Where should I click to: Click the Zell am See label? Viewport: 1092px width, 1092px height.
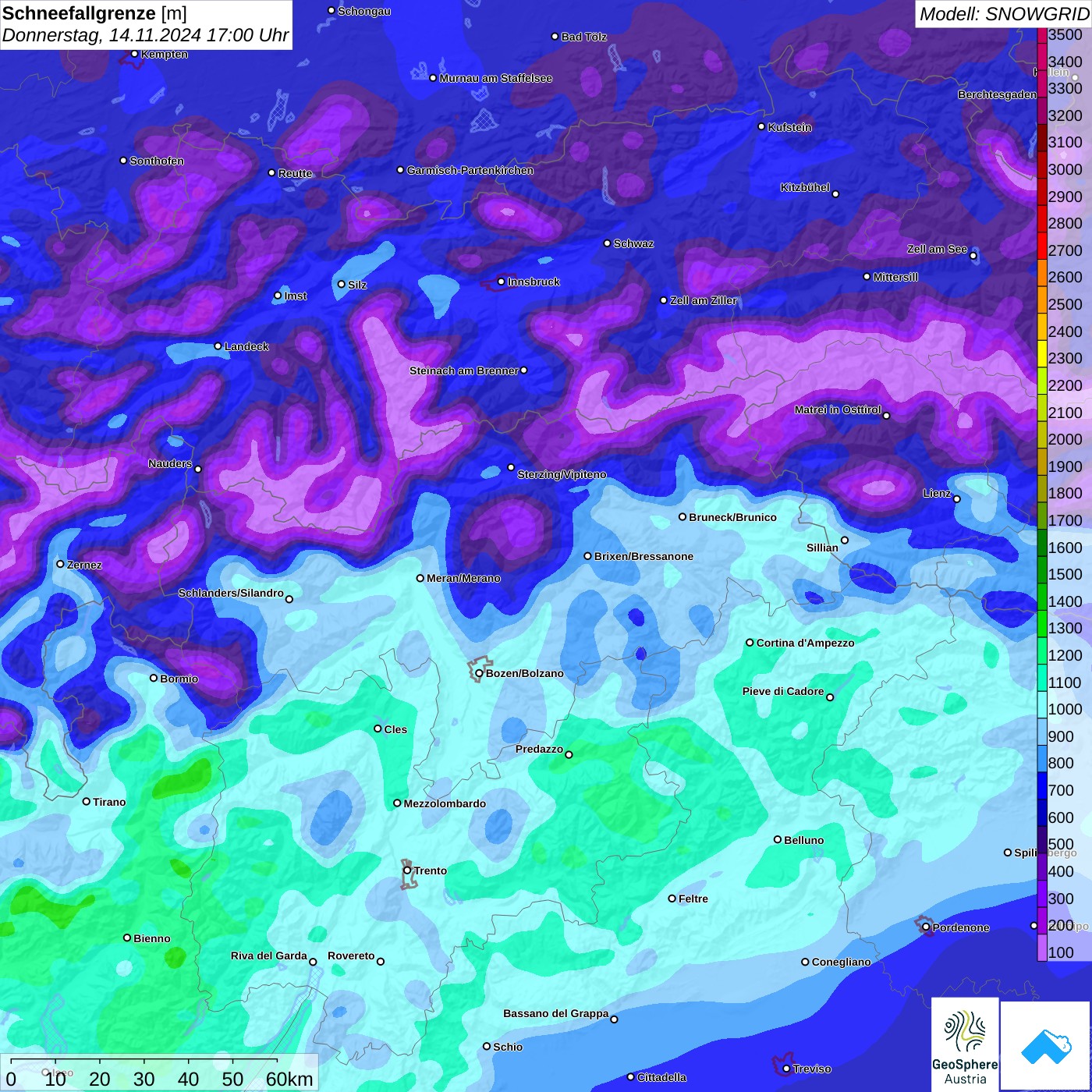[x=937, y=249]
